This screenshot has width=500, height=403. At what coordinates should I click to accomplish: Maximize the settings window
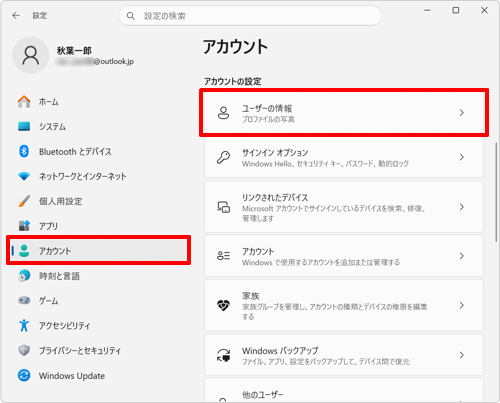coord(456,10)
